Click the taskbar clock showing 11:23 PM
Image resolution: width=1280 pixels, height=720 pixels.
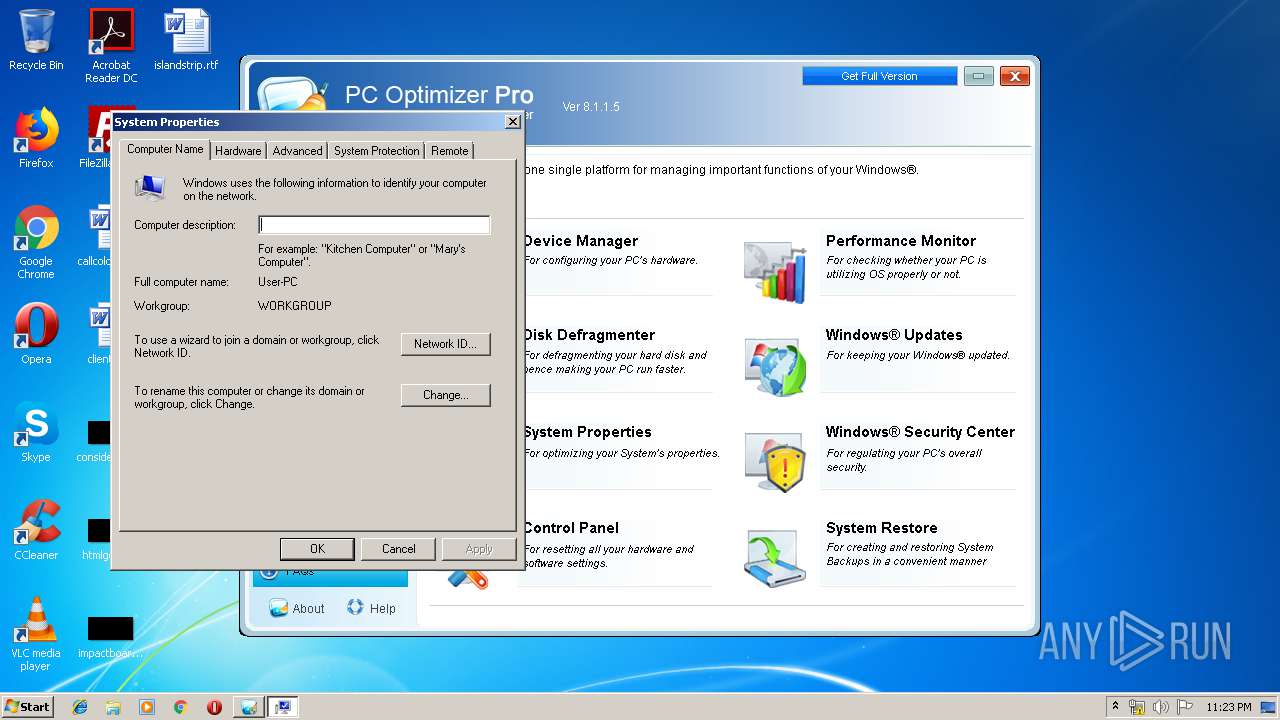(1228, 707)
